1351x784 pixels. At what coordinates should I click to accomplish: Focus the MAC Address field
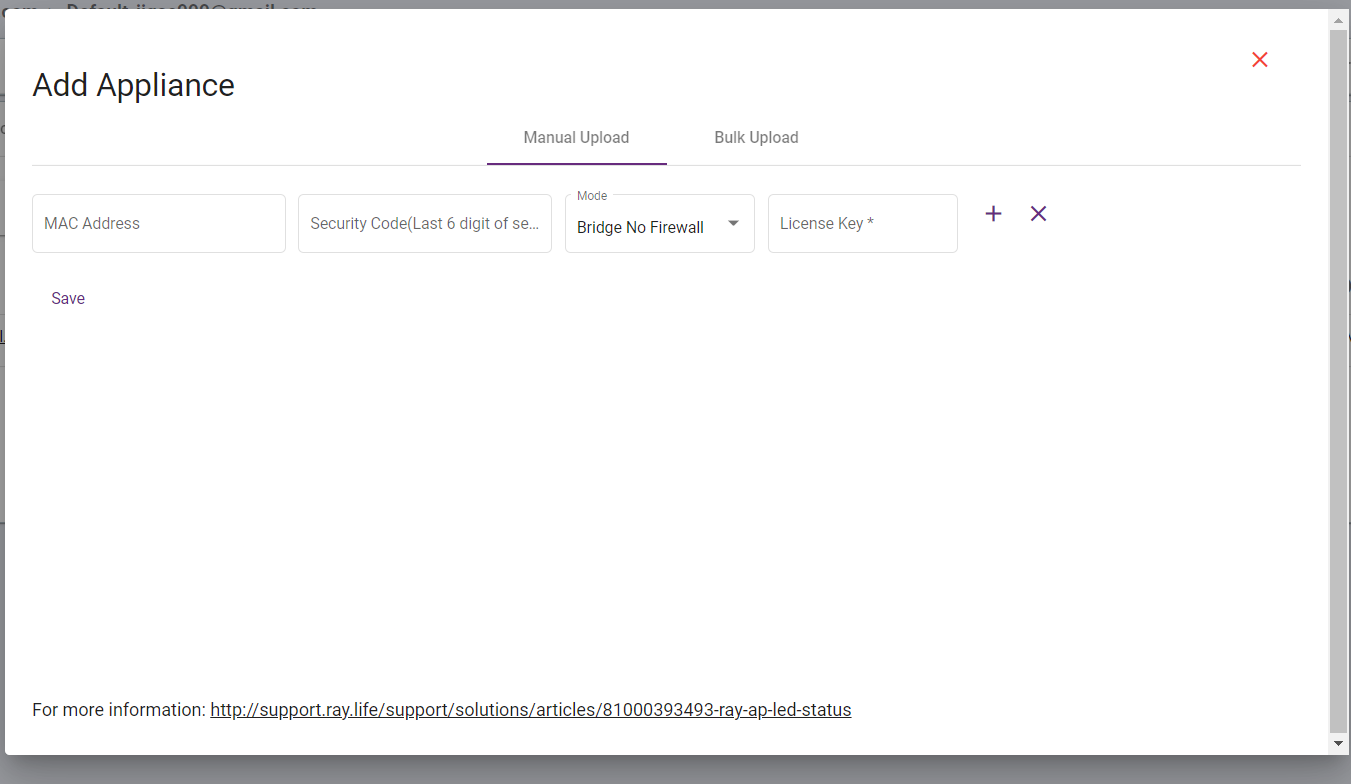pos(159,223)
